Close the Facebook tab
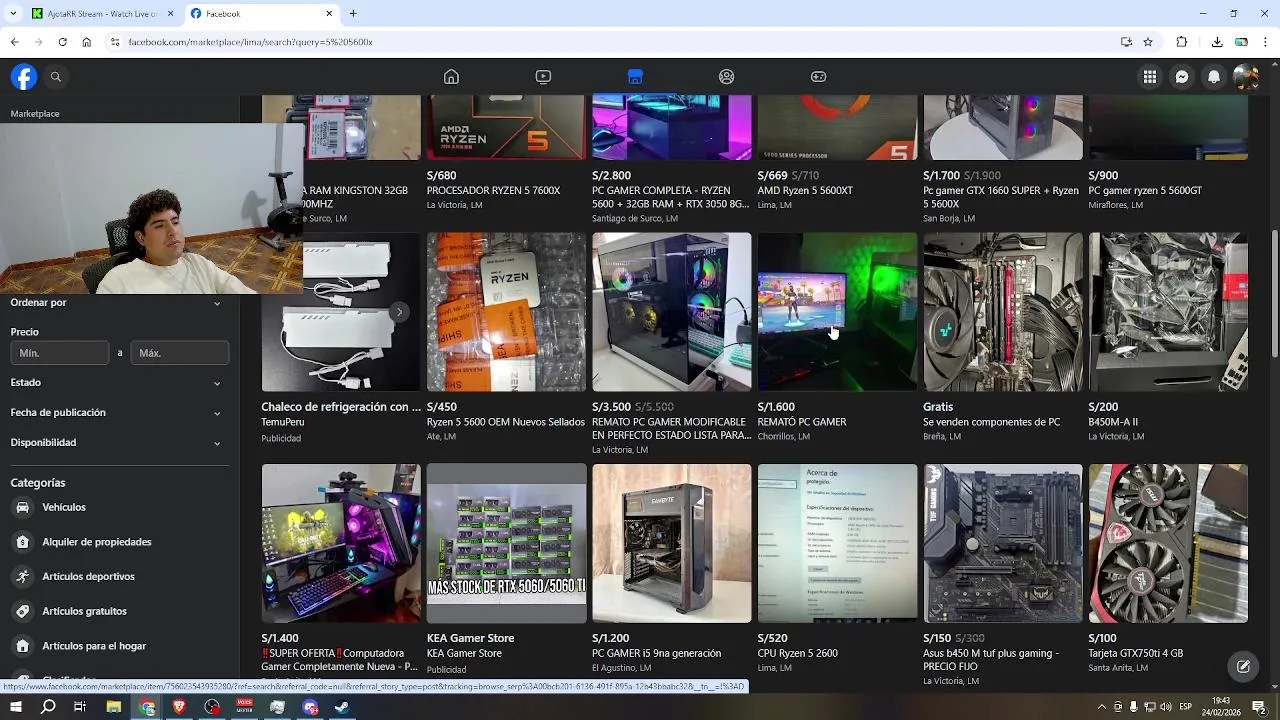Viewport: 1280px width, 720px height. (329, 14)
